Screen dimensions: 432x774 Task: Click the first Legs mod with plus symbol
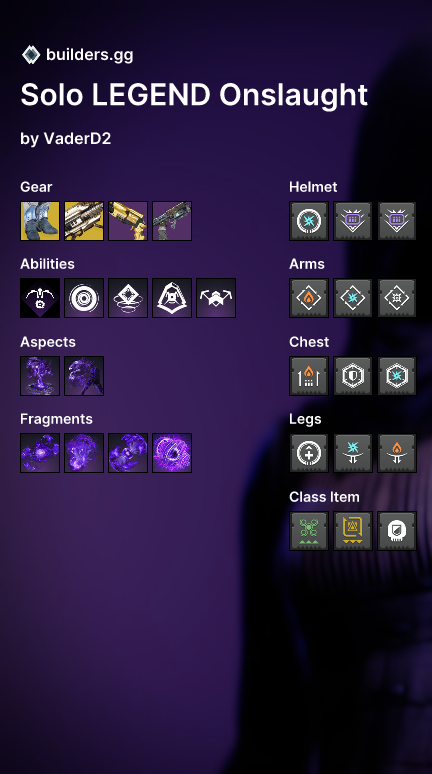309,453
